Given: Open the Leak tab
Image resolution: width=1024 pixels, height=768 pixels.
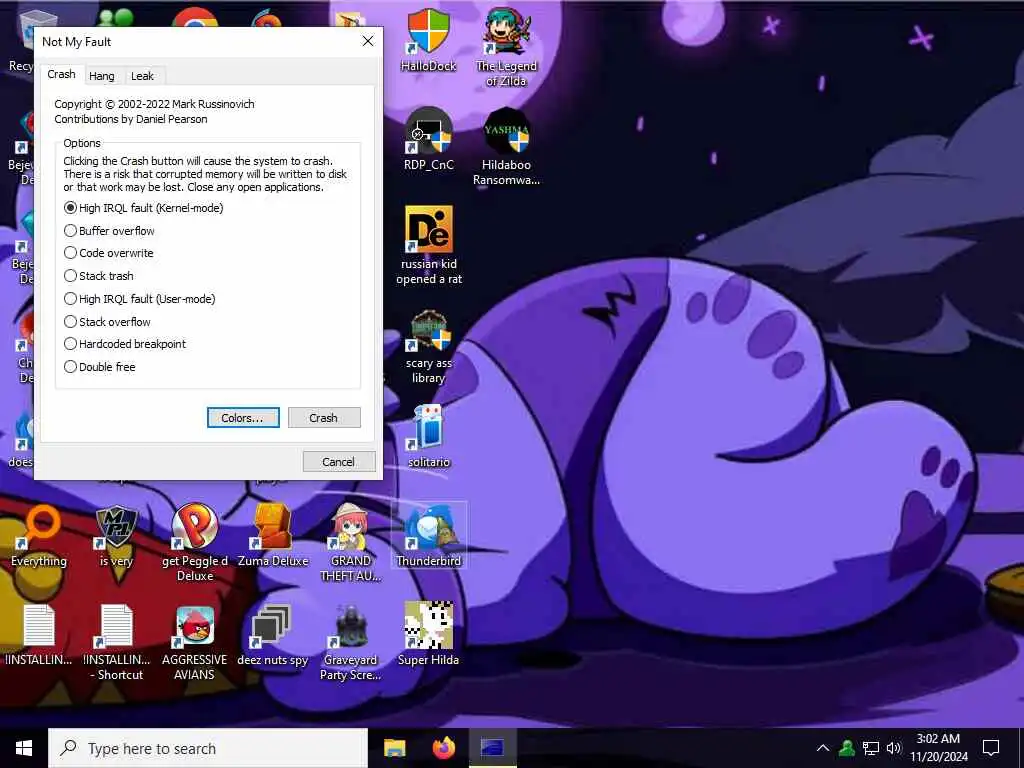Looking at the screenshot, I should tap(142, 76).
